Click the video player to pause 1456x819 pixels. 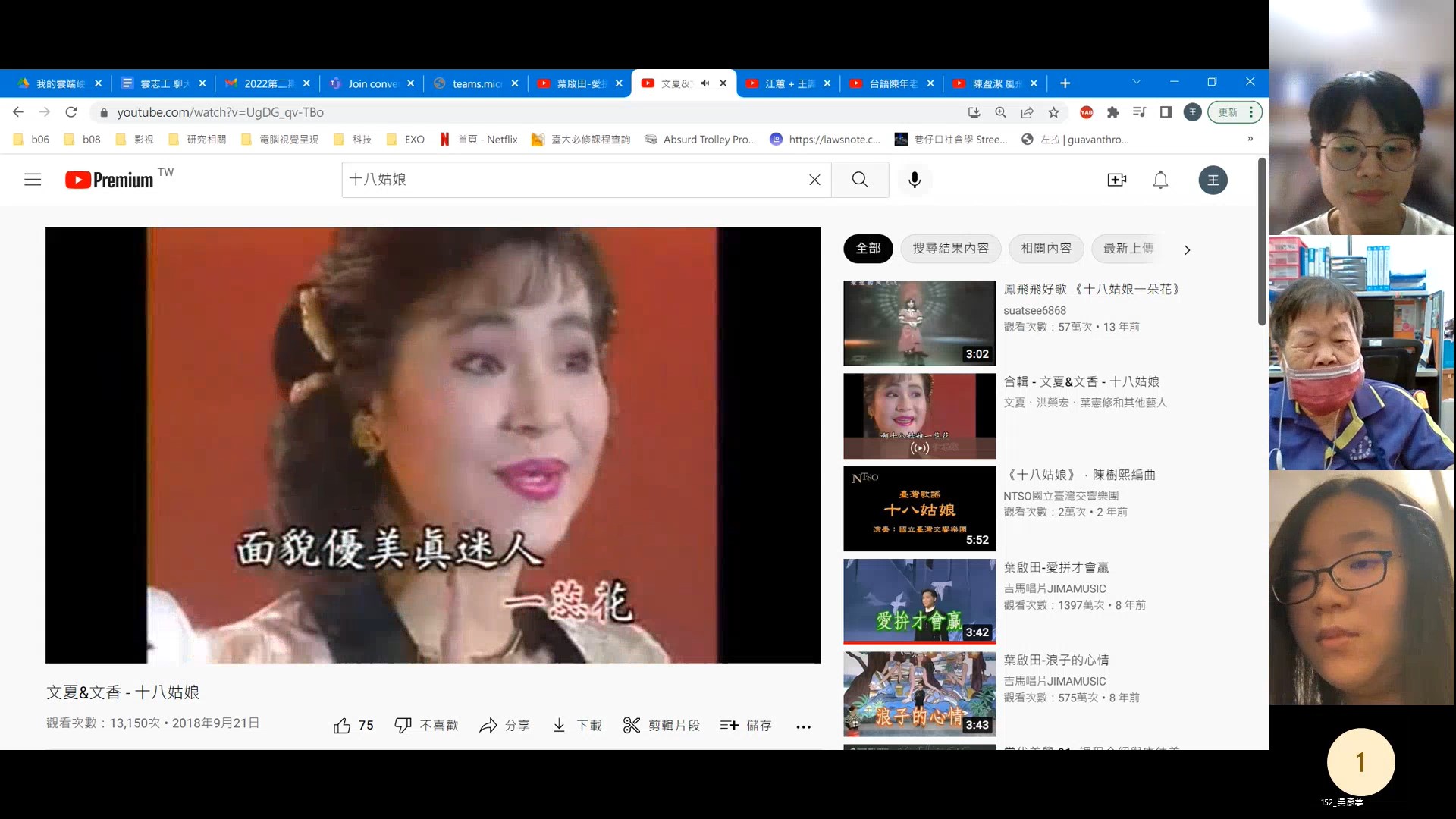click(x=433, y=445)
